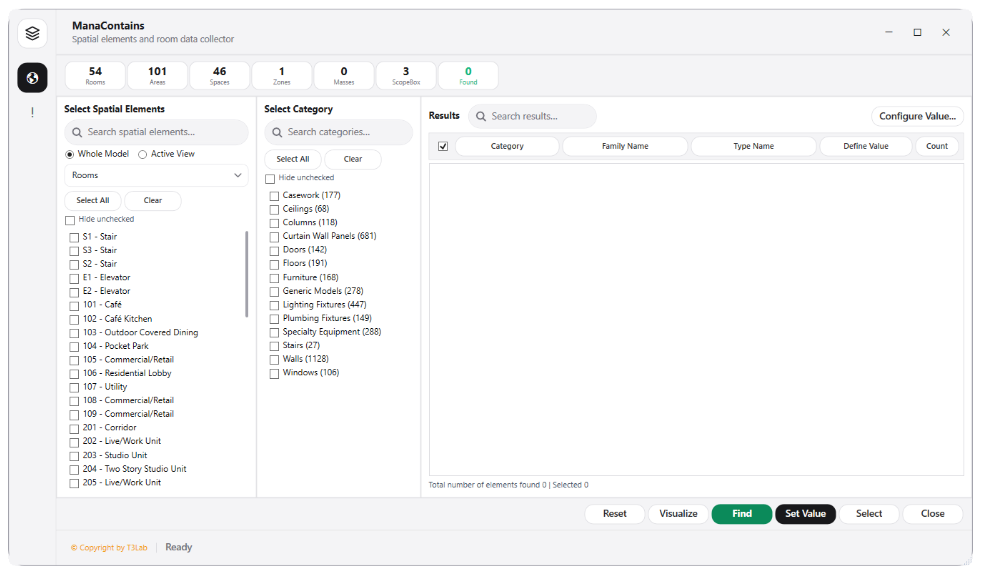Image resolution: width=981 pixels, height=574 pixels.
Task: Maximize the ManaContains window
Action: (x=917, y=33)
